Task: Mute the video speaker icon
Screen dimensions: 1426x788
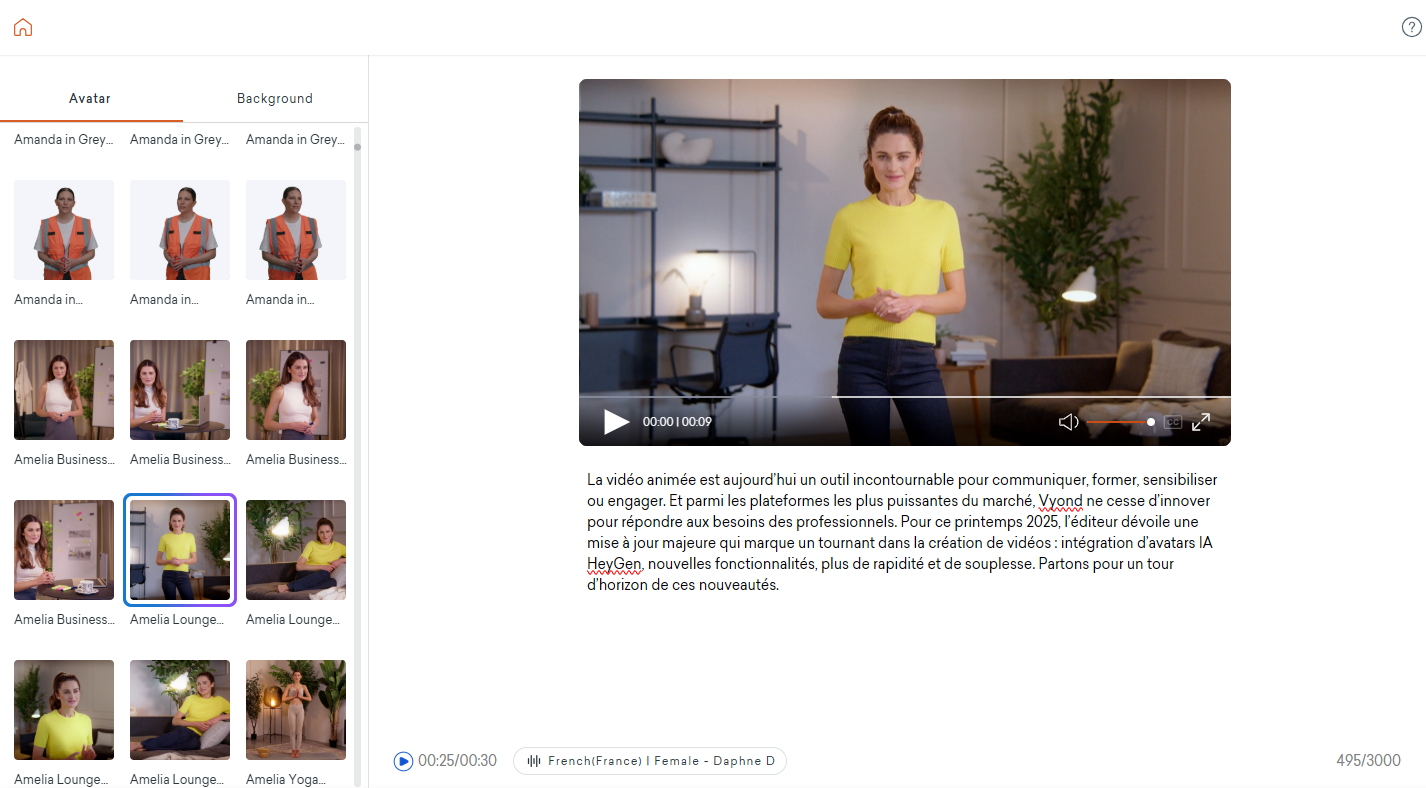Action: 1068,422
